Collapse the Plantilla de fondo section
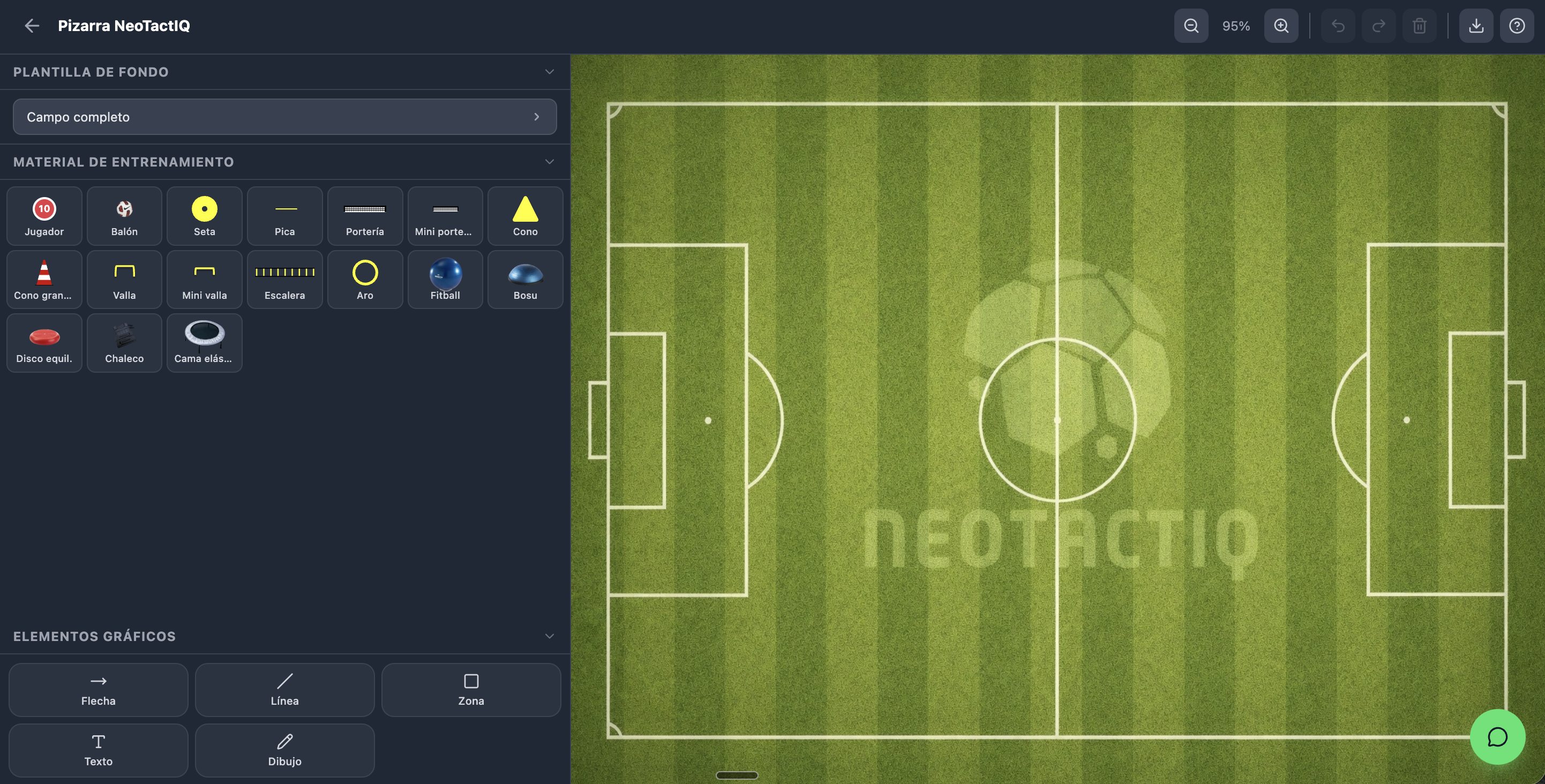The image size is (1545, 784). (550, 72)
